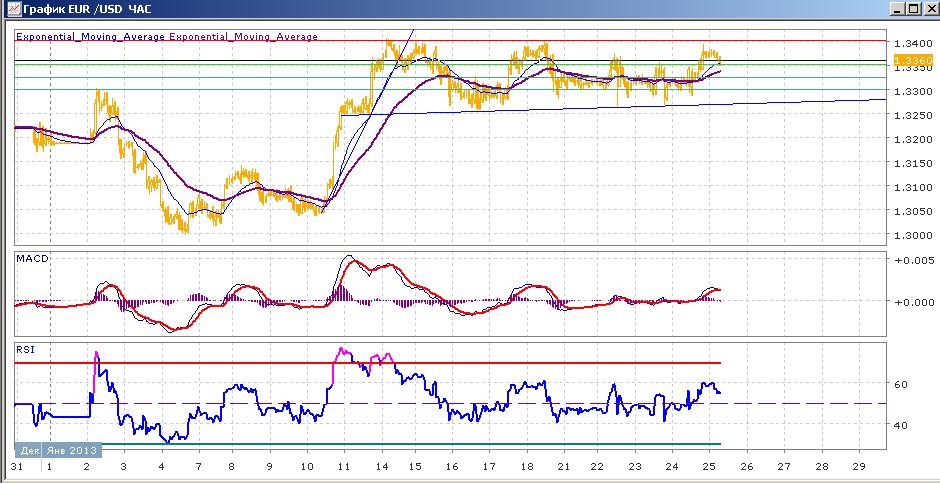The width and height of the screenshot is (940, 483).
Task: Click the 1.3300 price axis label
Action: (x=913, y=92)
